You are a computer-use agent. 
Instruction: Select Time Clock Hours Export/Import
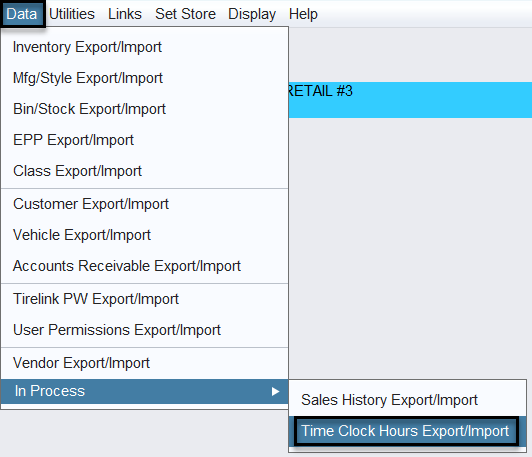[x=406, y=431]
